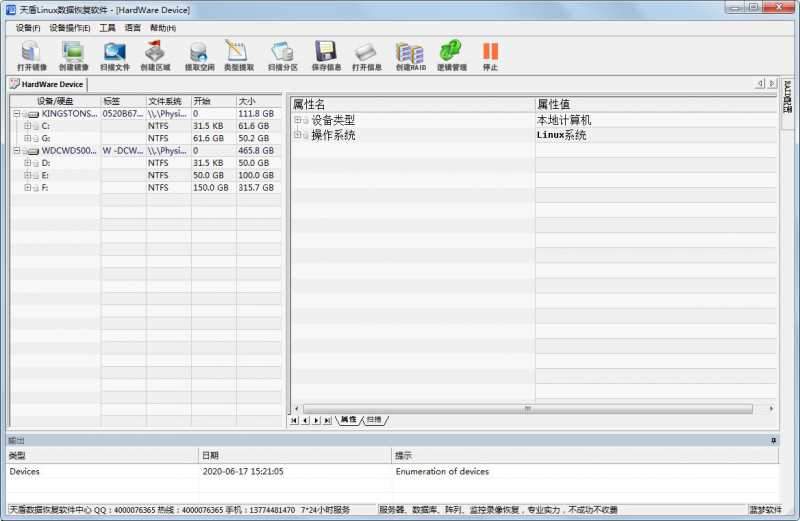Go to next sheet tab arrow
800x521 pixels.
click(x=316, y=420)
